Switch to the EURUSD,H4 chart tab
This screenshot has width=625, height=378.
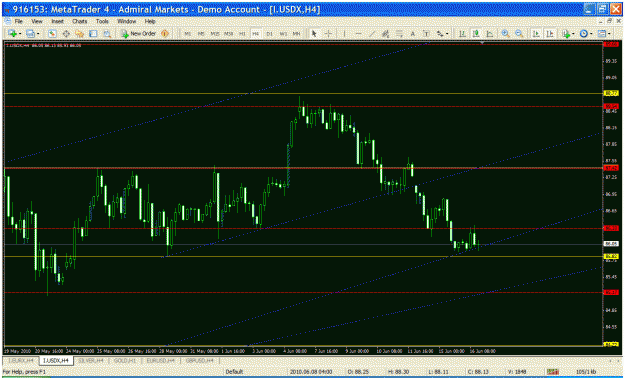(x=160, y=360)
